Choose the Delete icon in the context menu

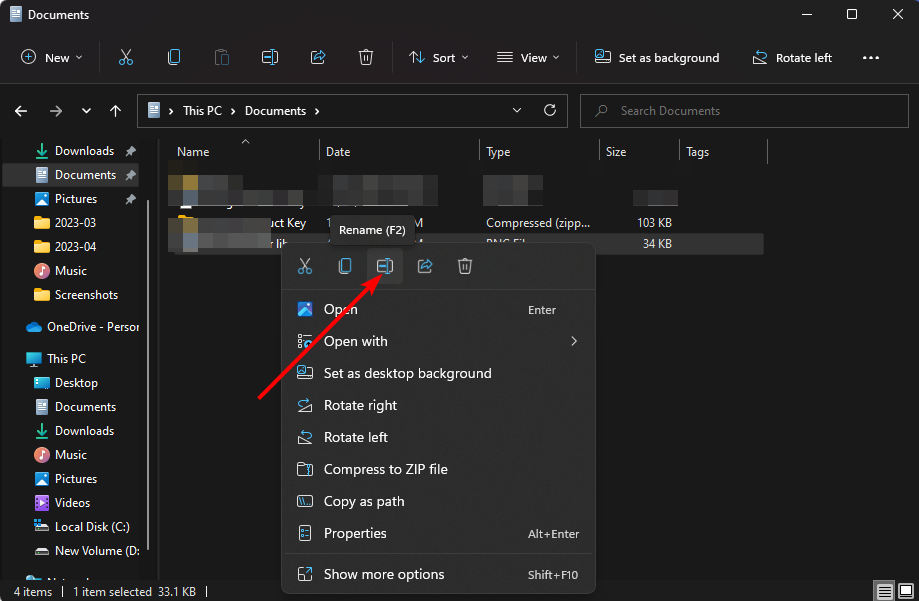pyautogui.click(x=465, y=266)
